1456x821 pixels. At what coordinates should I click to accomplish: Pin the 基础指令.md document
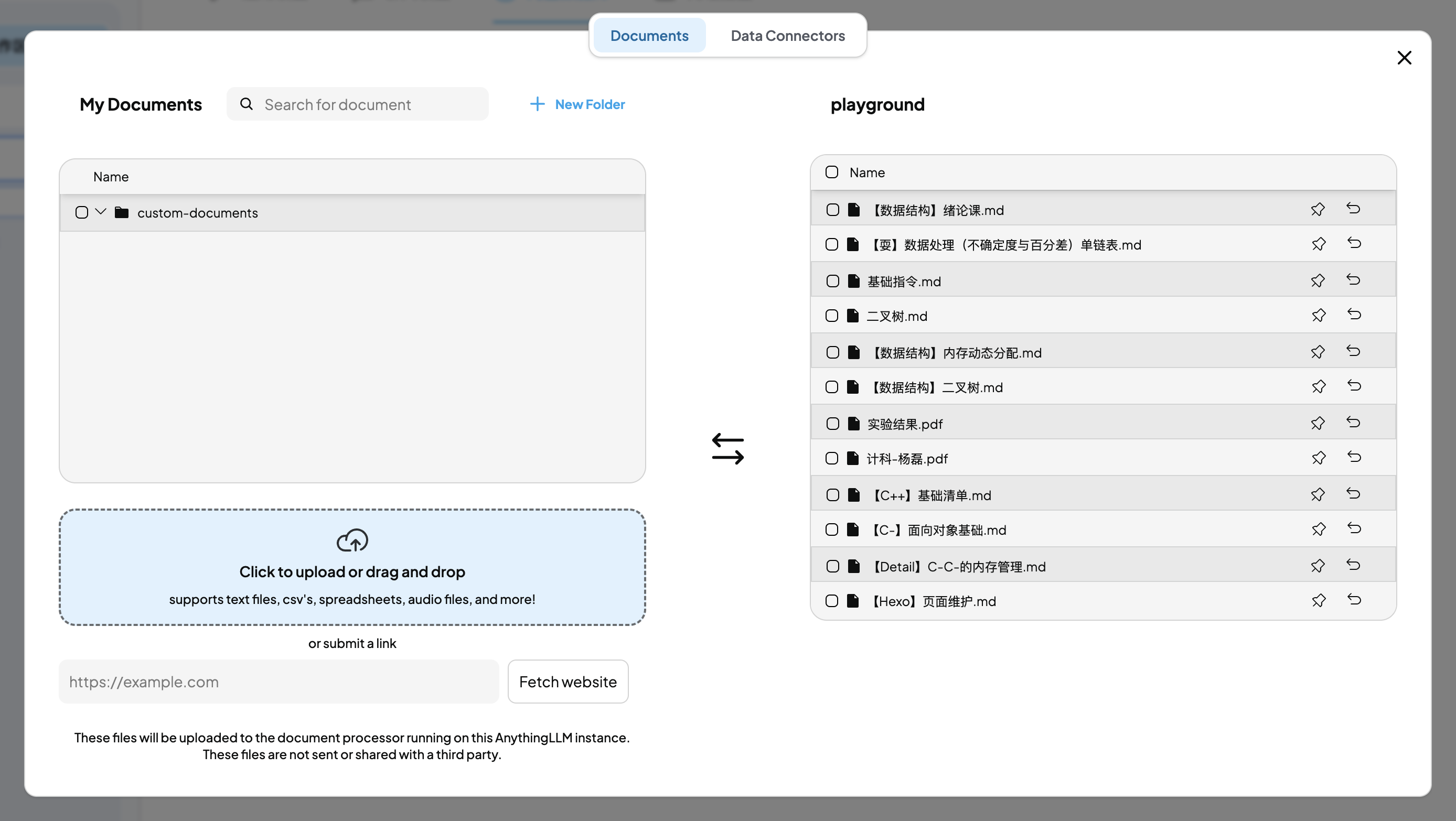point(1318,280)
